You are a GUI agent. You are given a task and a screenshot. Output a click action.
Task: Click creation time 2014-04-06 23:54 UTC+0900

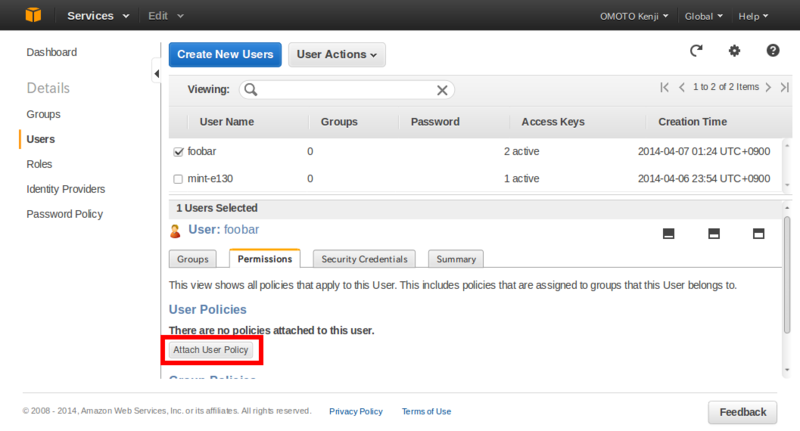tap(704, 179)
